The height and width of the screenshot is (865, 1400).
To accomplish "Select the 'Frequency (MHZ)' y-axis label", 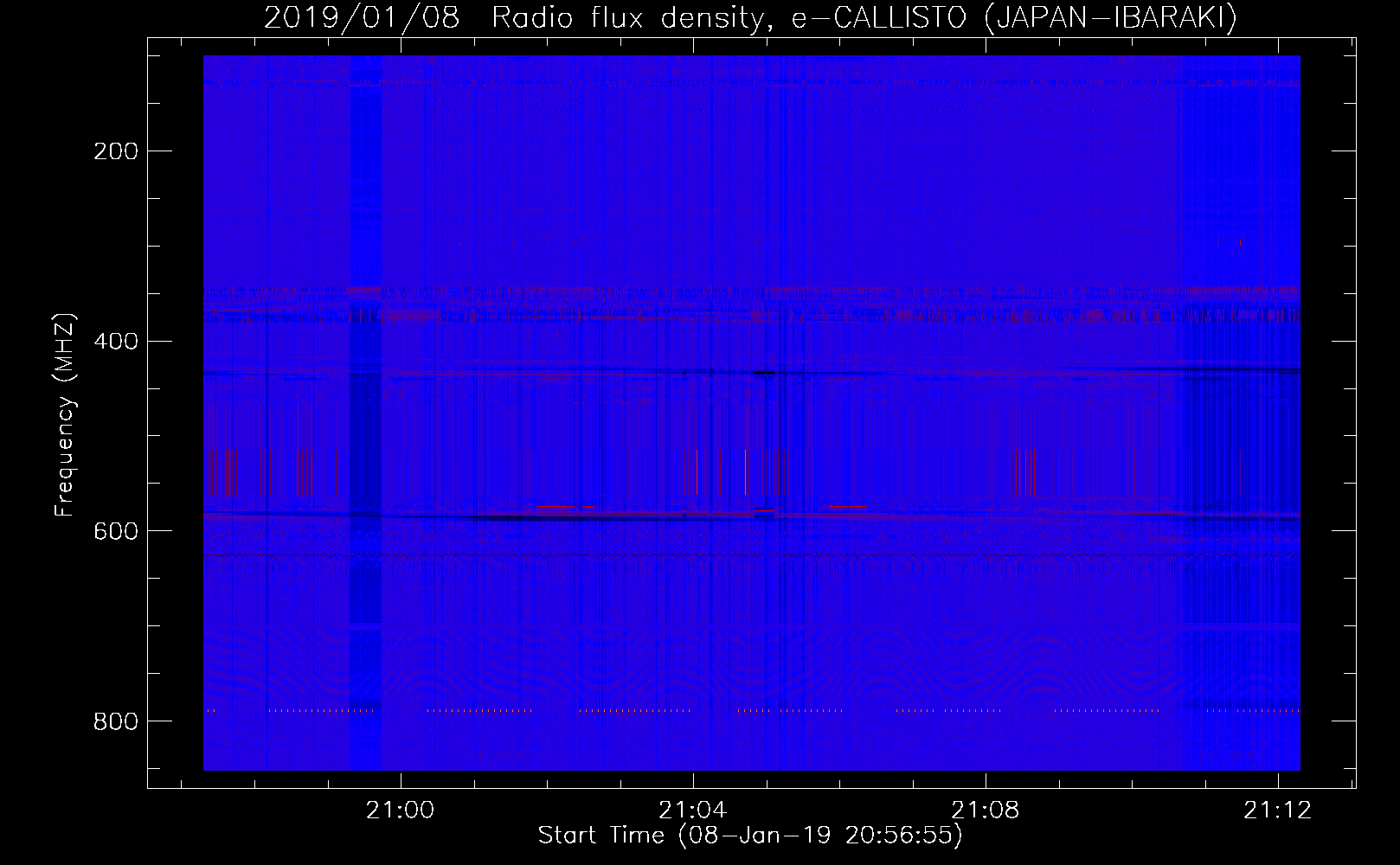I will (x=65, y=414).
